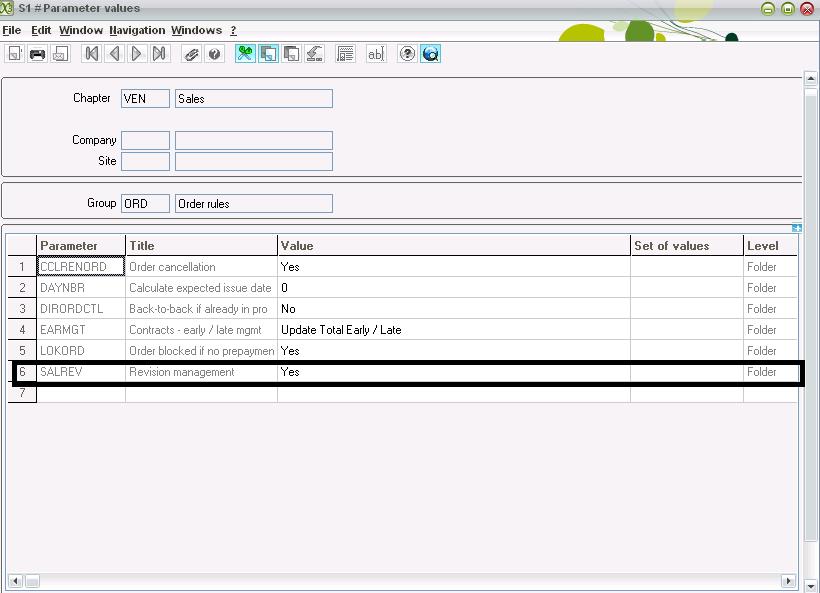
Task: Select the CCLRENORD parameter cell
Action: pos(81,267)
